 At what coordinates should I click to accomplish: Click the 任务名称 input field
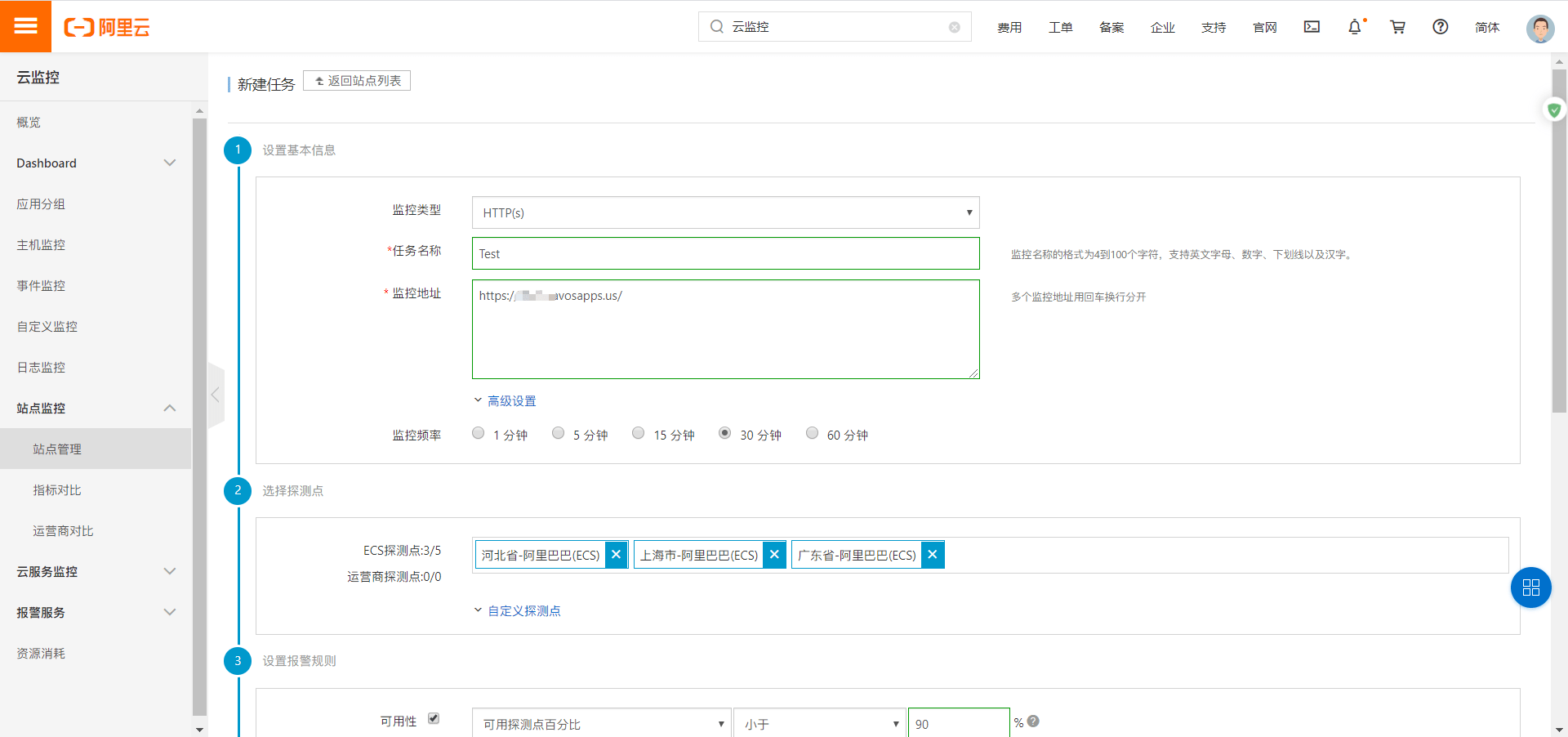[x=725, y=253]
